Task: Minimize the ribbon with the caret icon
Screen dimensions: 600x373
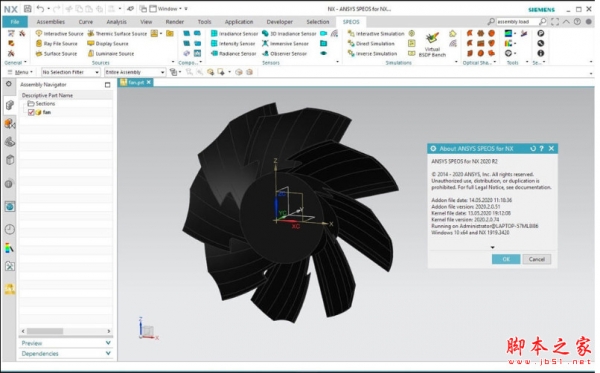Action: [566, 22]
